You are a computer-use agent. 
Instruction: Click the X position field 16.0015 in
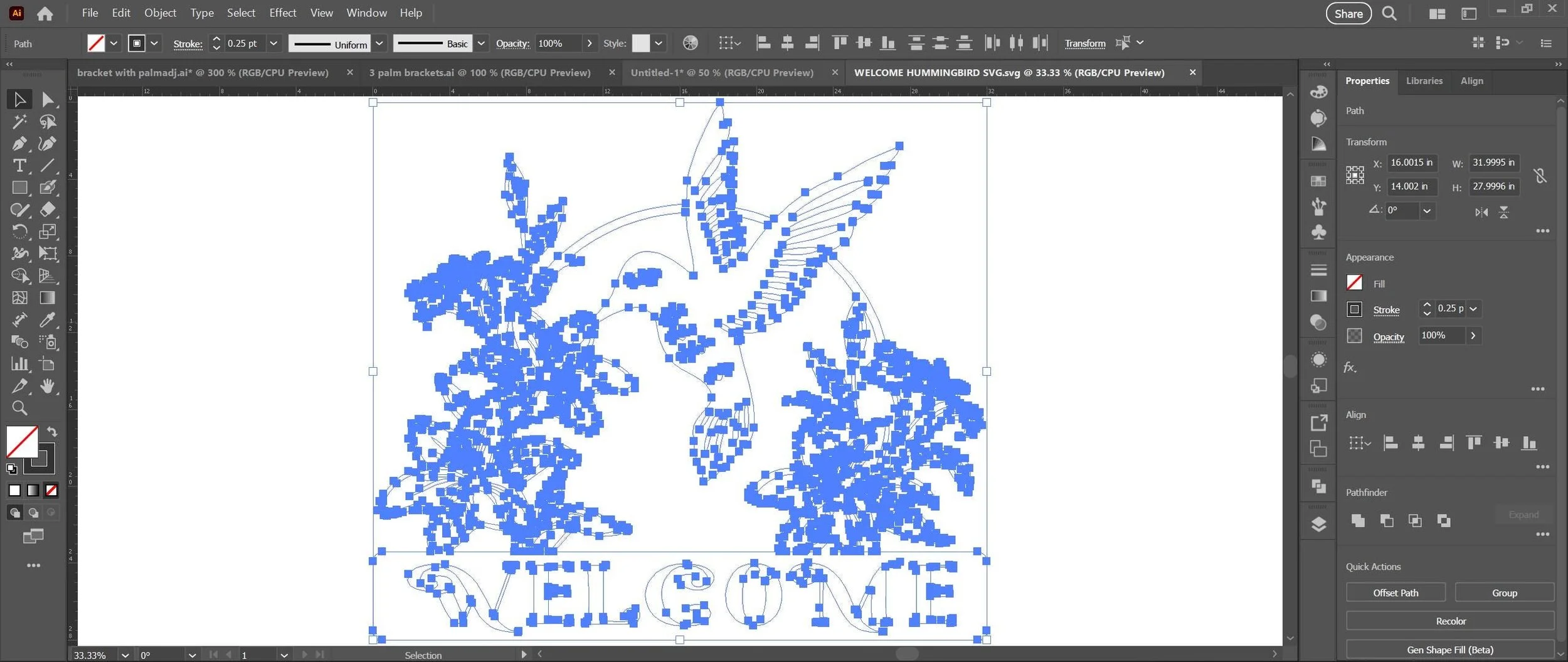(x=1411, y=163)
